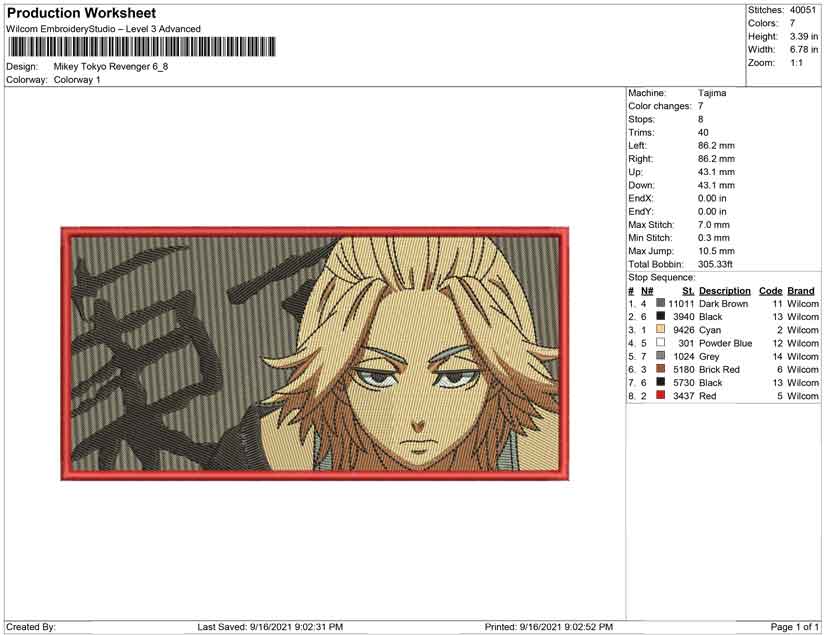The image size is (825, 635).
Task: Select the Wilcom EmbroideryStudio – Level 3 Advanced line
Action: pos(104,29)
